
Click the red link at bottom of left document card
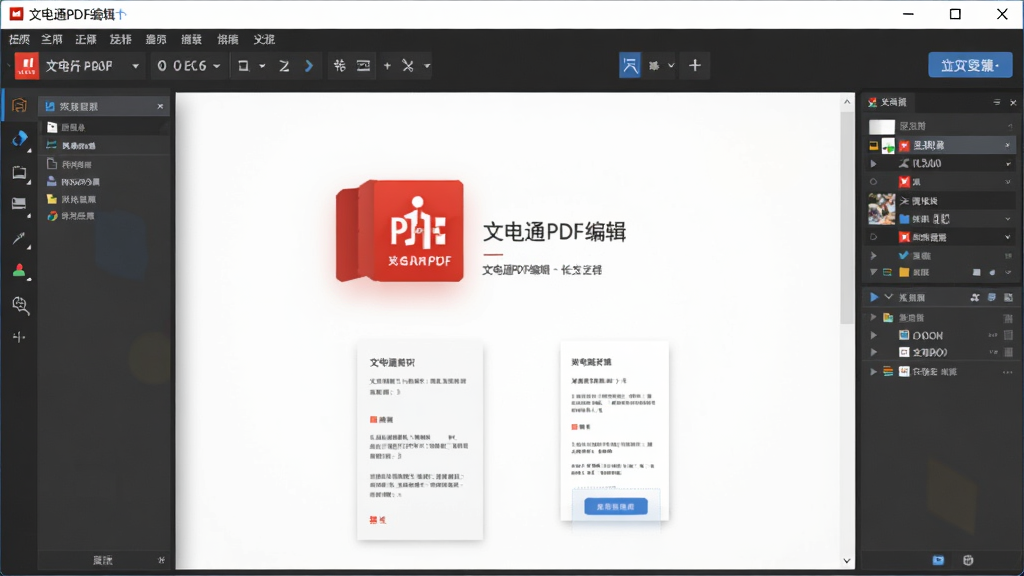tap(377, 520)
